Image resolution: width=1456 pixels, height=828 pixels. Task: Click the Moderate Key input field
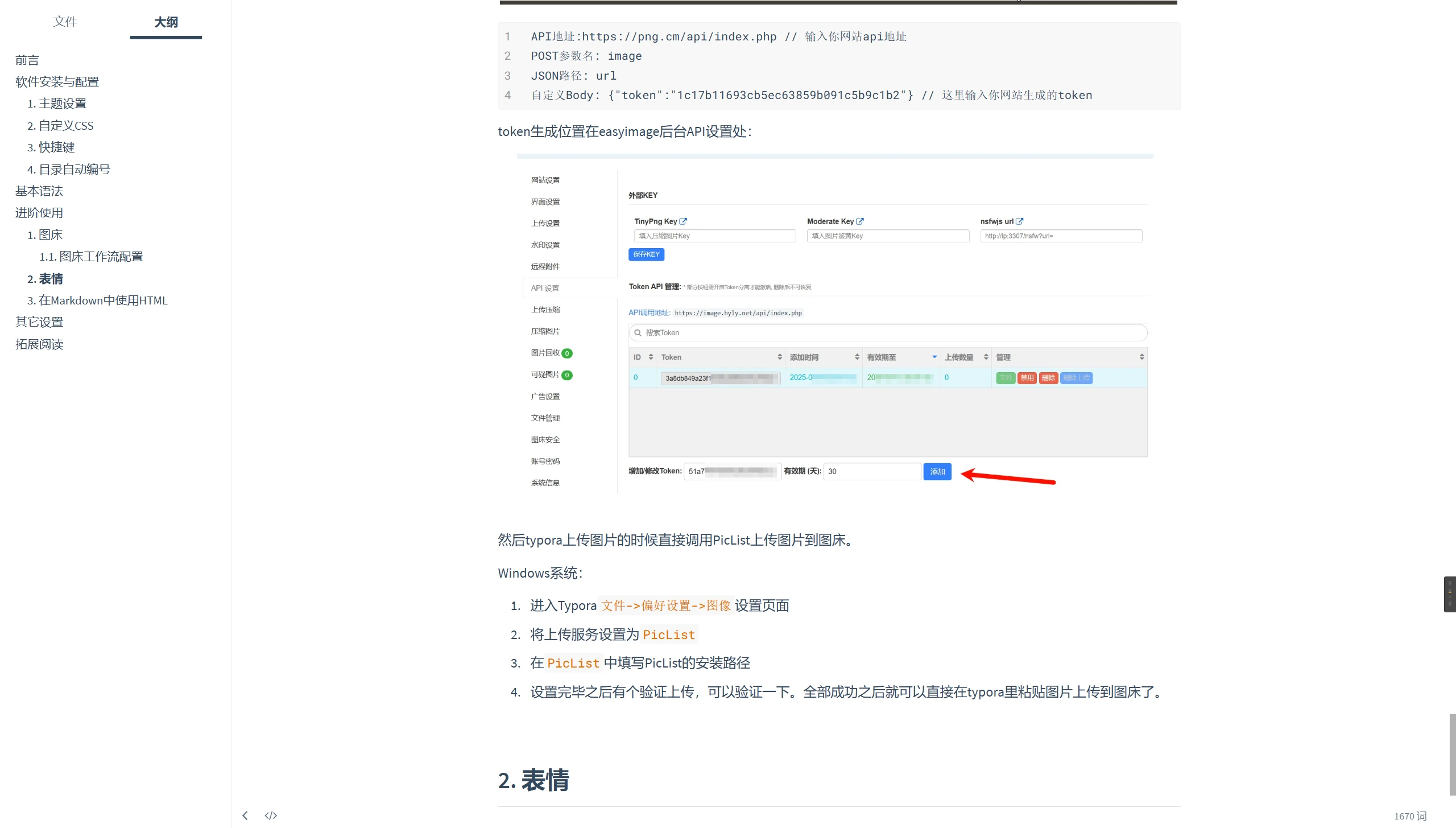pyautogui.click(x=888, y=236)
